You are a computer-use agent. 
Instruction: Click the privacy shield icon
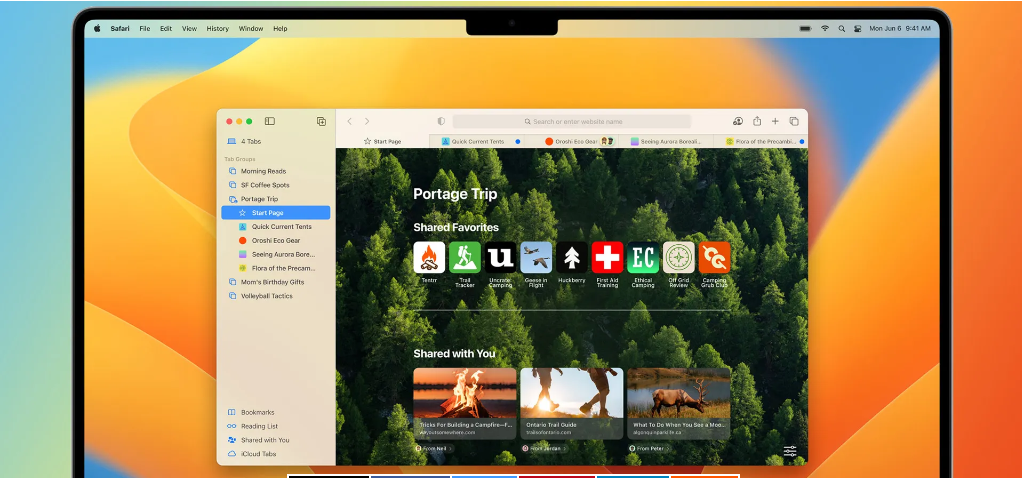pyautogui.click(x=441, y=121)
